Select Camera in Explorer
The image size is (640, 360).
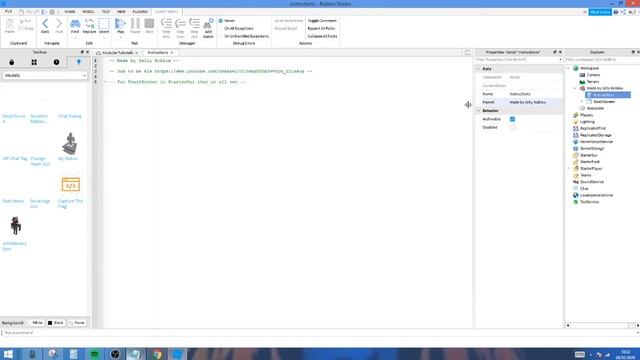[593, 75]
